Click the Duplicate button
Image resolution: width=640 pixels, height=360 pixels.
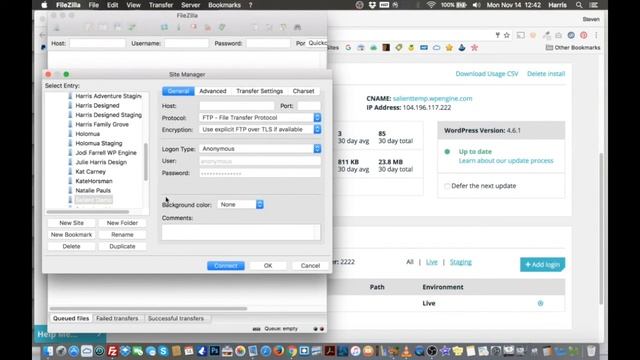(122, 247)
